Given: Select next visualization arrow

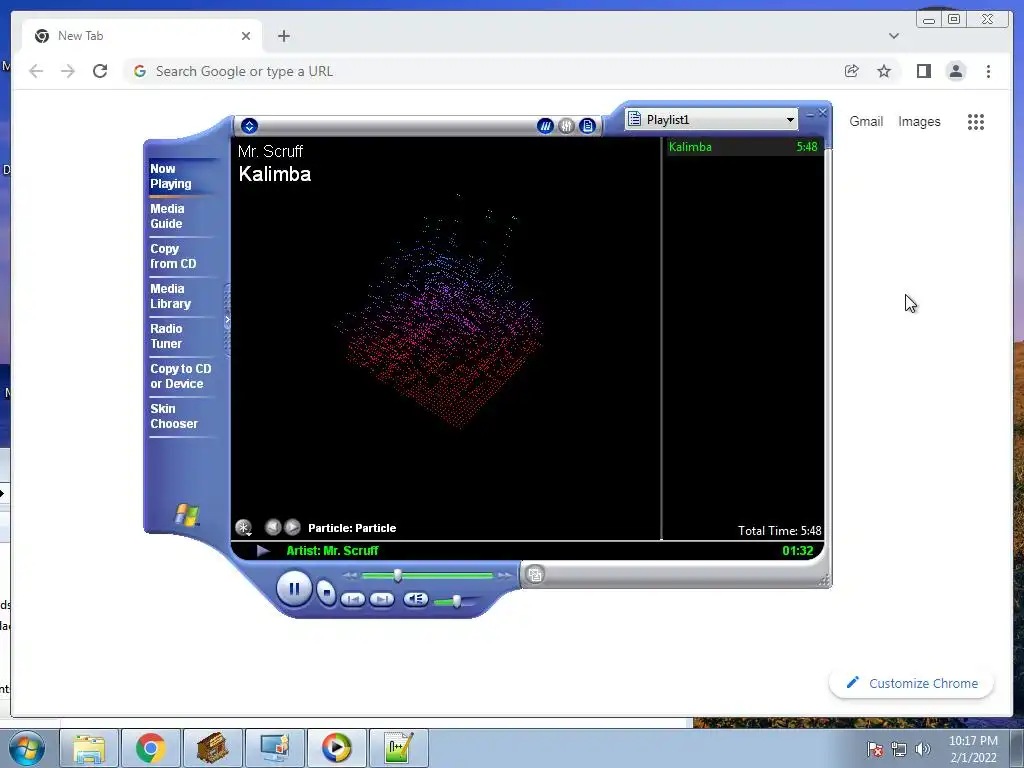Looking at the screenshot, I should tap(293, 527).
